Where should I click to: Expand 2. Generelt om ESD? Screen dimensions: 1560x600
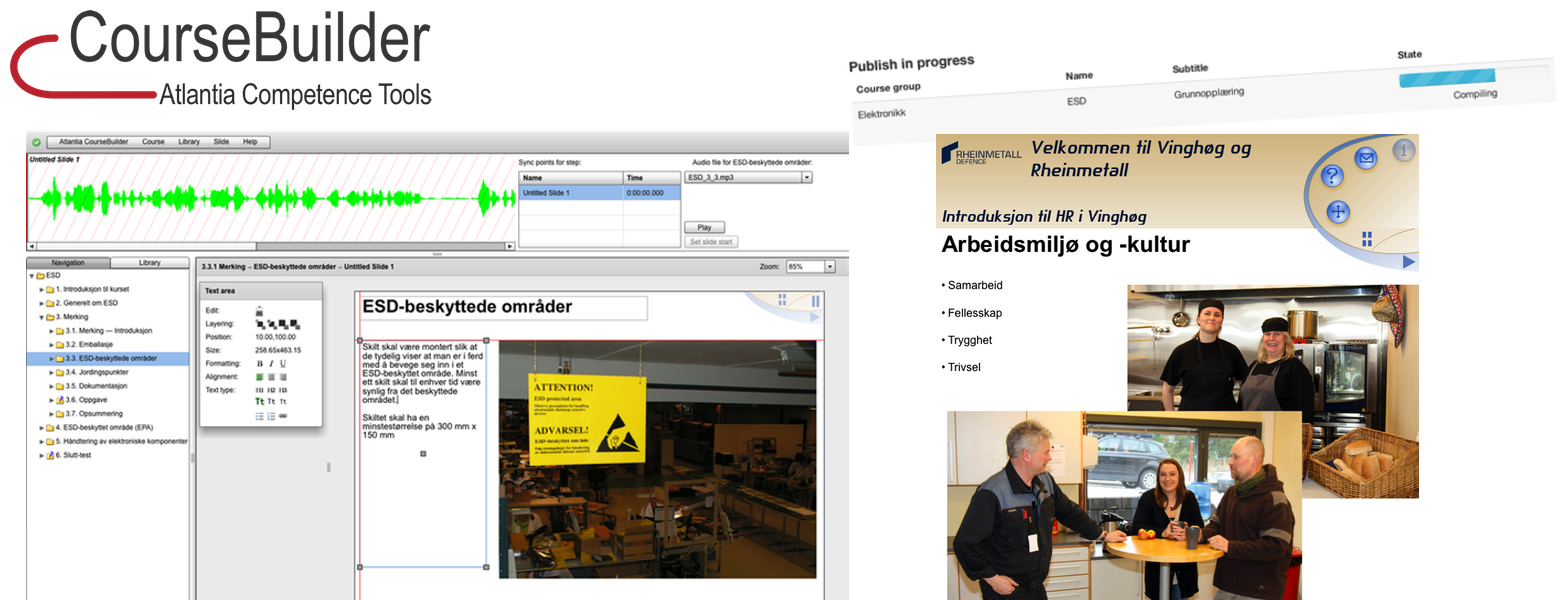pos(41,303)
